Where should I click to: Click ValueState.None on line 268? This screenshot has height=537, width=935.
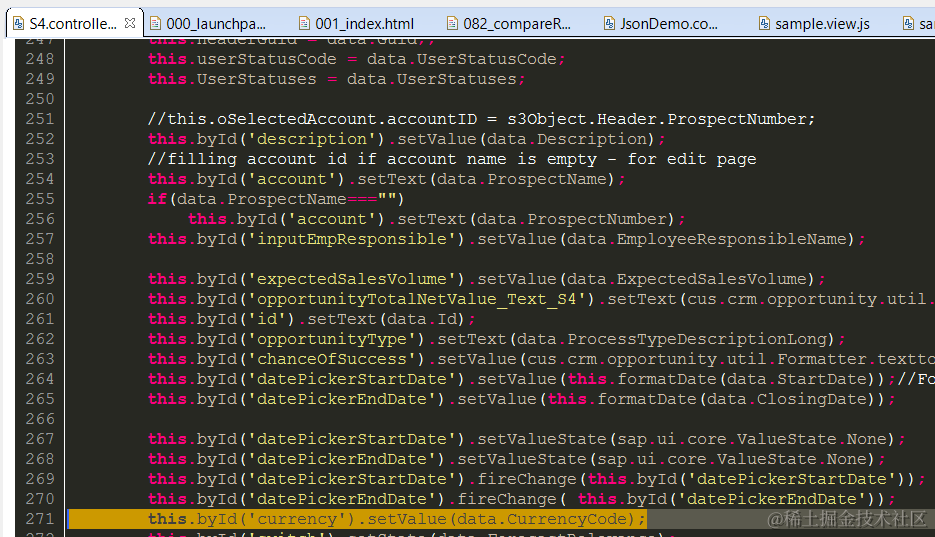coord(791,459)
